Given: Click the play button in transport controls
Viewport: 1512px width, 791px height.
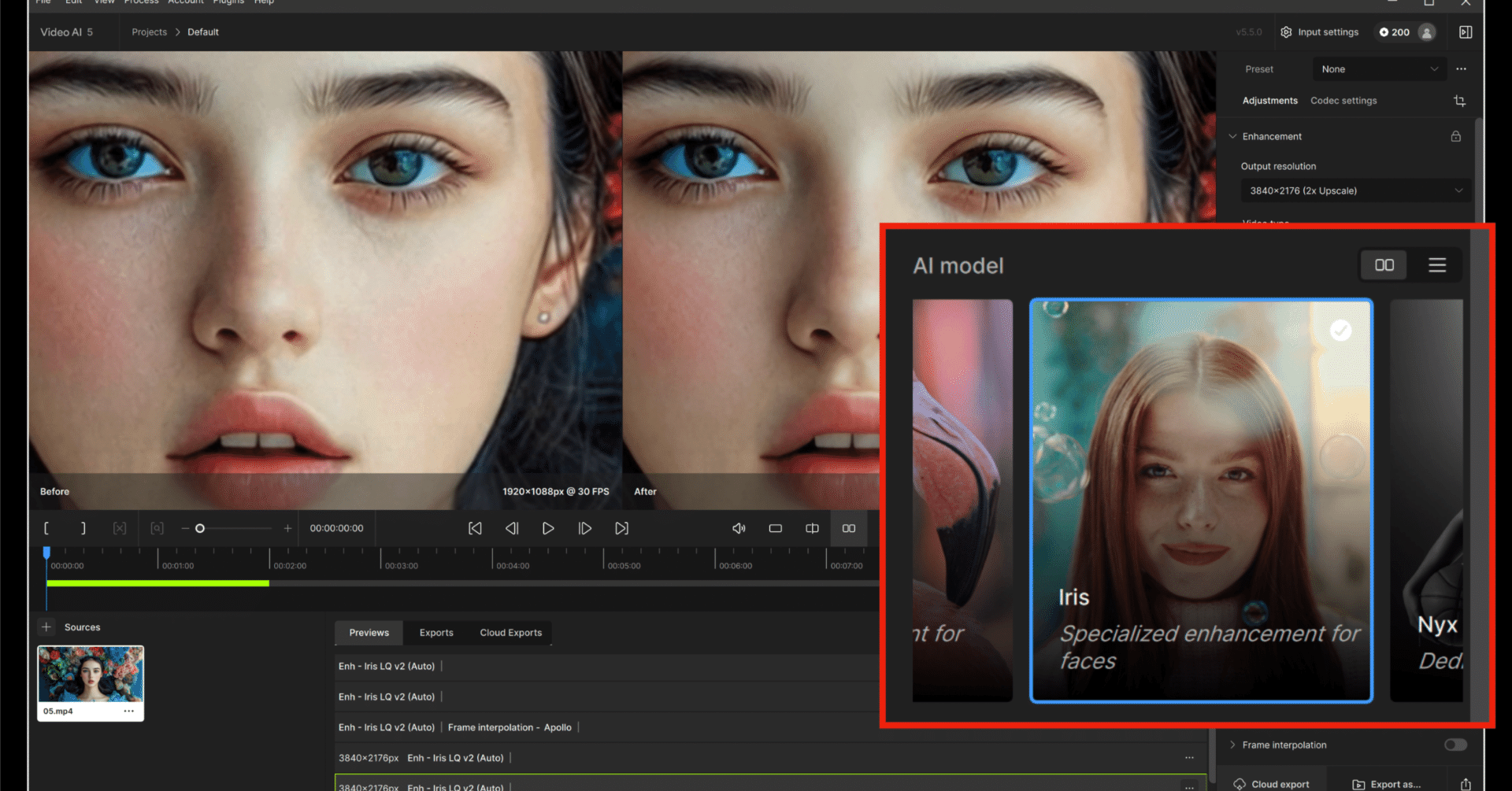Looking at the screenshot, I should pos(548,529).
